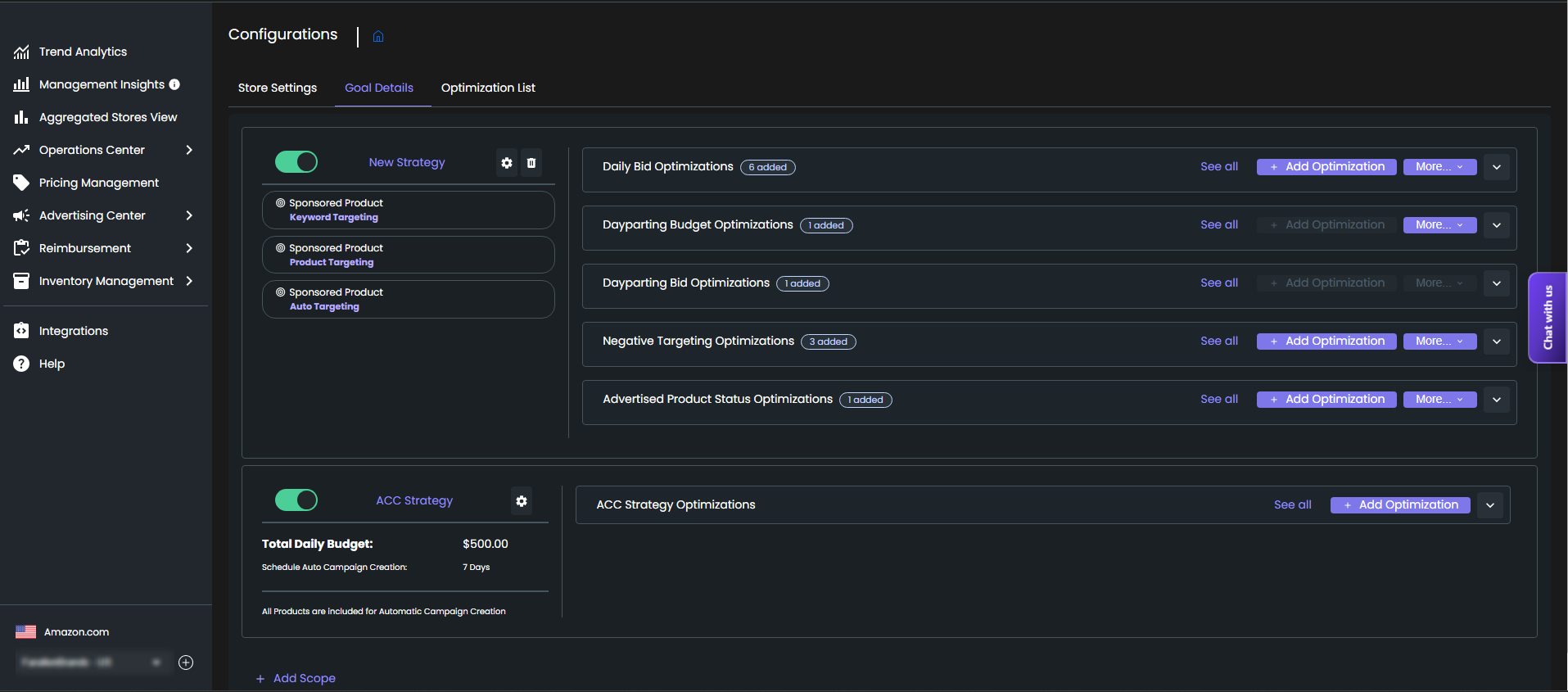This screenshot has height=692, width=1568.
Task: Open ACC Strategy settings gear
Action: point(522,501)
